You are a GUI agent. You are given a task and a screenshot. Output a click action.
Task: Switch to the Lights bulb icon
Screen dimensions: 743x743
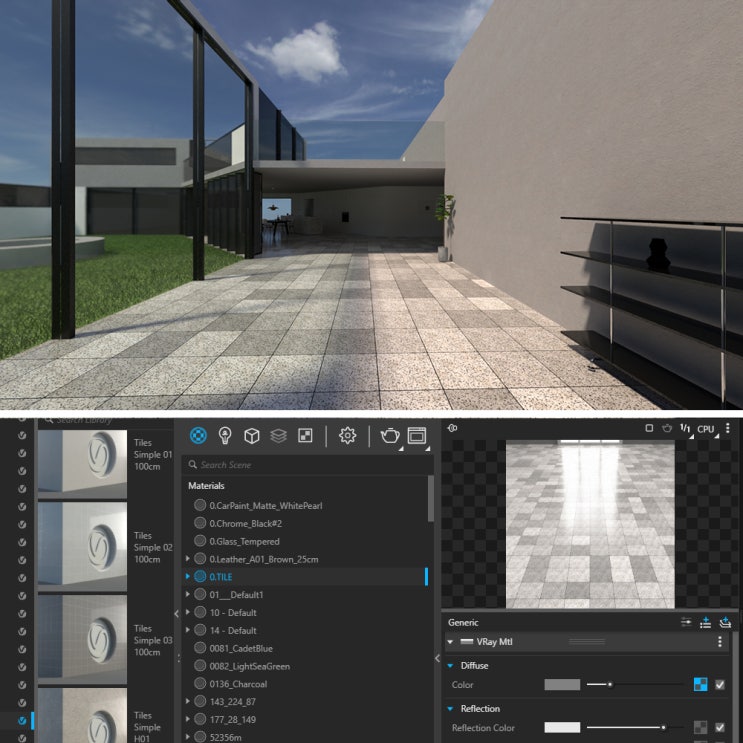pos(225,435)
